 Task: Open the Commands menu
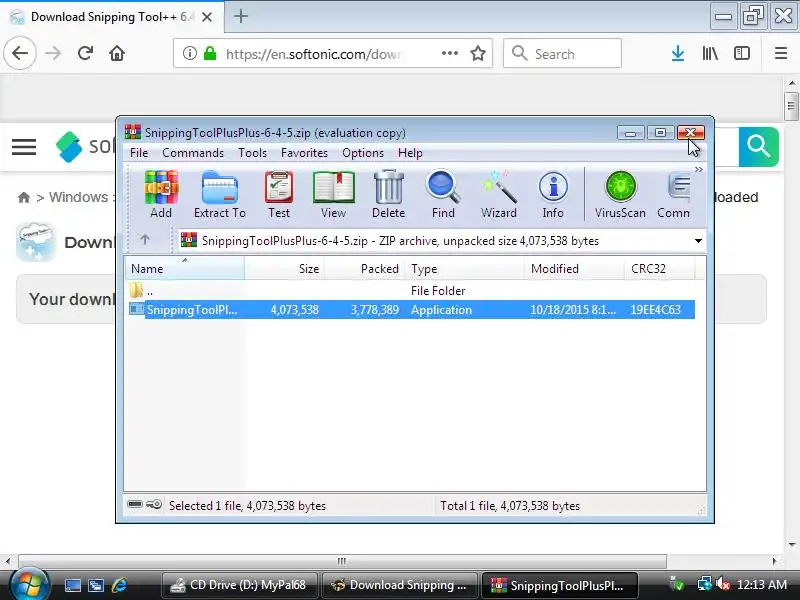pos(193,153)
